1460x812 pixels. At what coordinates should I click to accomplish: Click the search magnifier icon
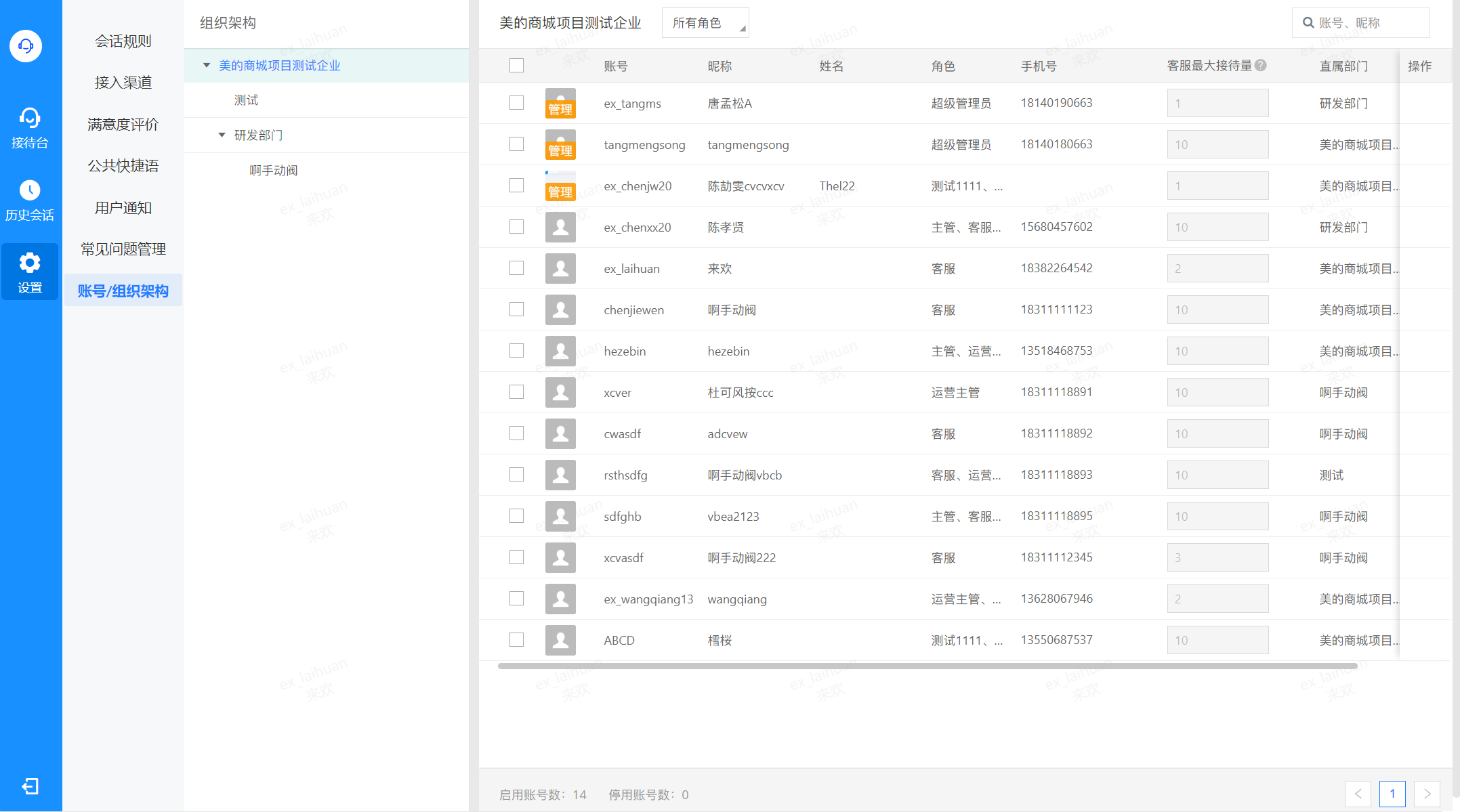pos(1308,23)
